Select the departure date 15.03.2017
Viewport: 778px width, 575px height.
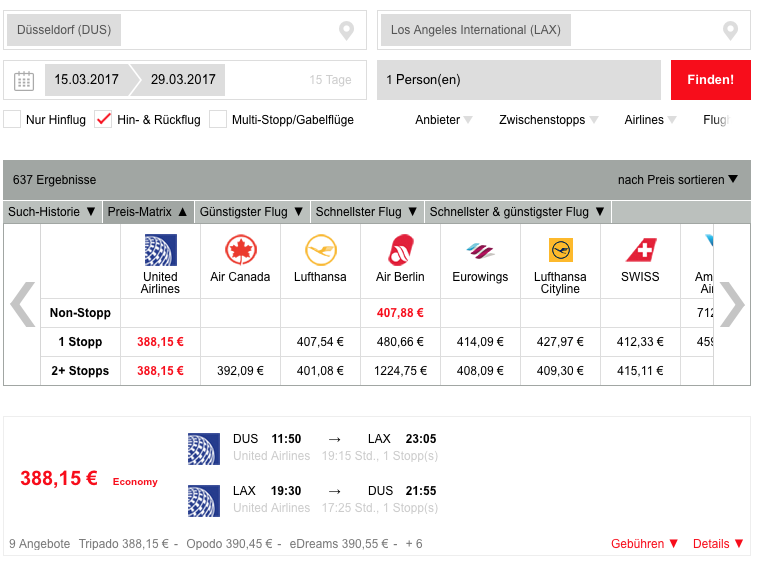pyautogui.click(x=87, y=80)
